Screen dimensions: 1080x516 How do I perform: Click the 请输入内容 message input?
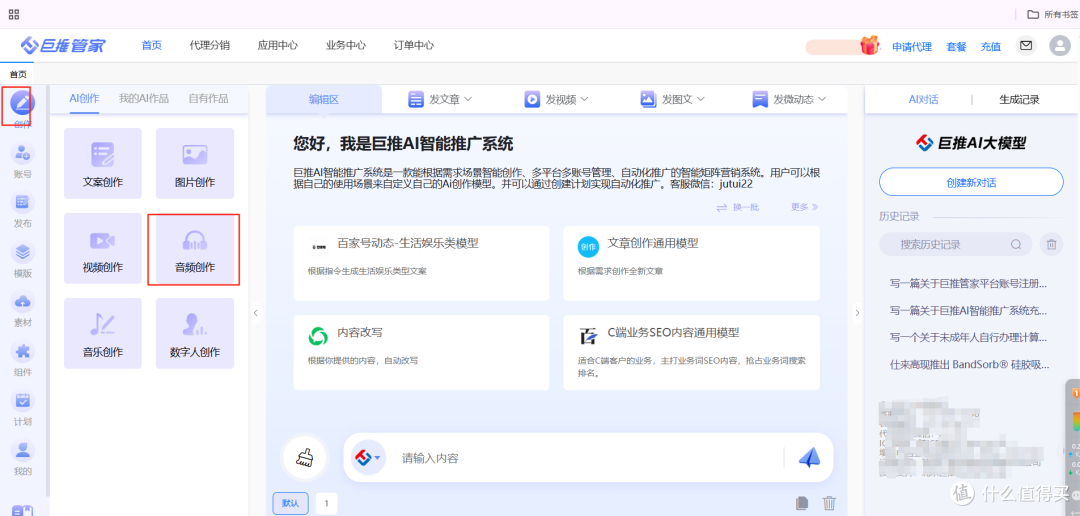[x=589, y=458]
